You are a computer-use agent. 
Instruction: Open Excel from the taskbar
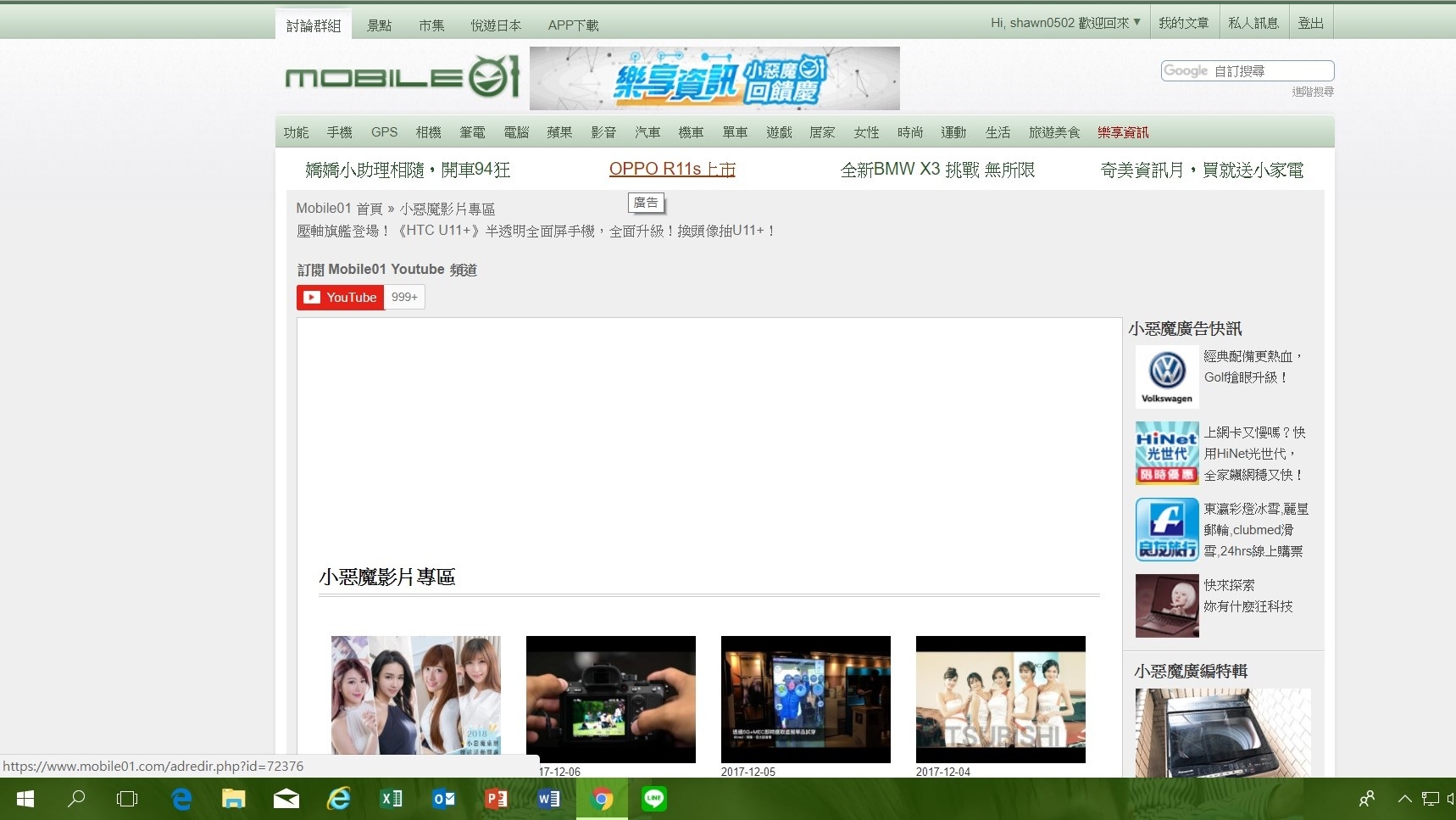pos(392,799)
